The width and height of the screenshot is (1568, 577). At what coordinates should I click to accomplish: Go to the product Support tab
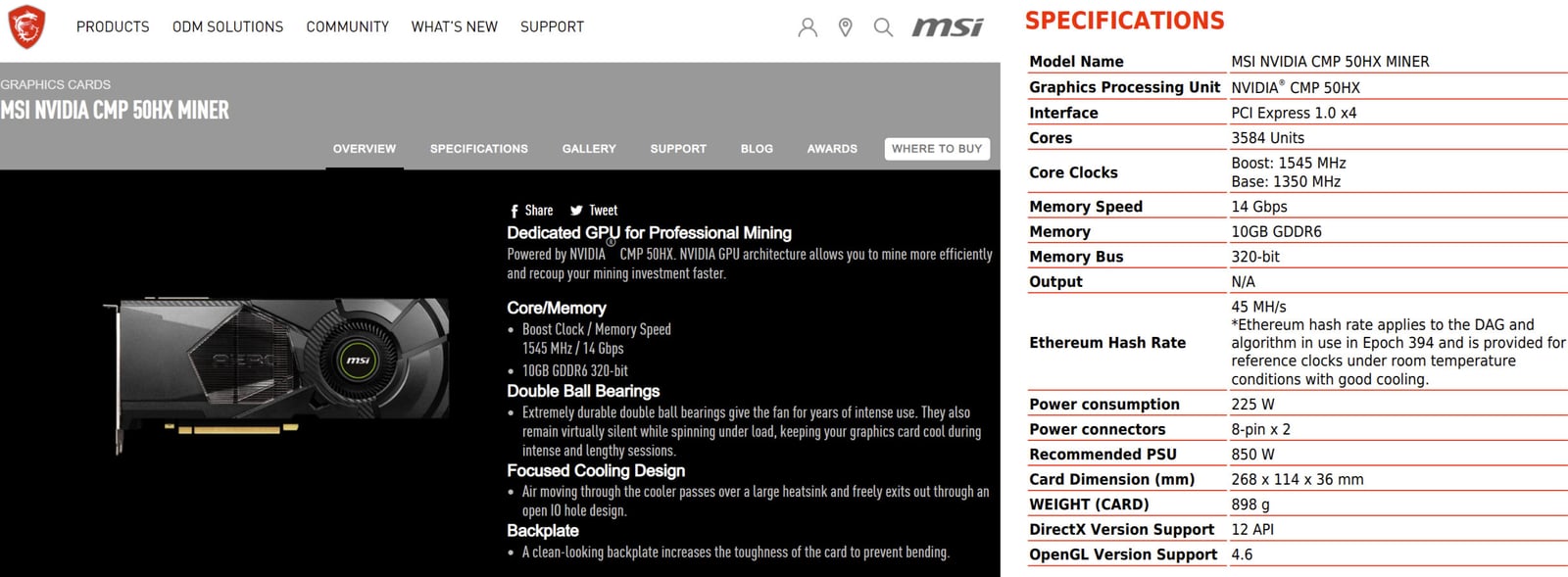(x=678, y=149)
